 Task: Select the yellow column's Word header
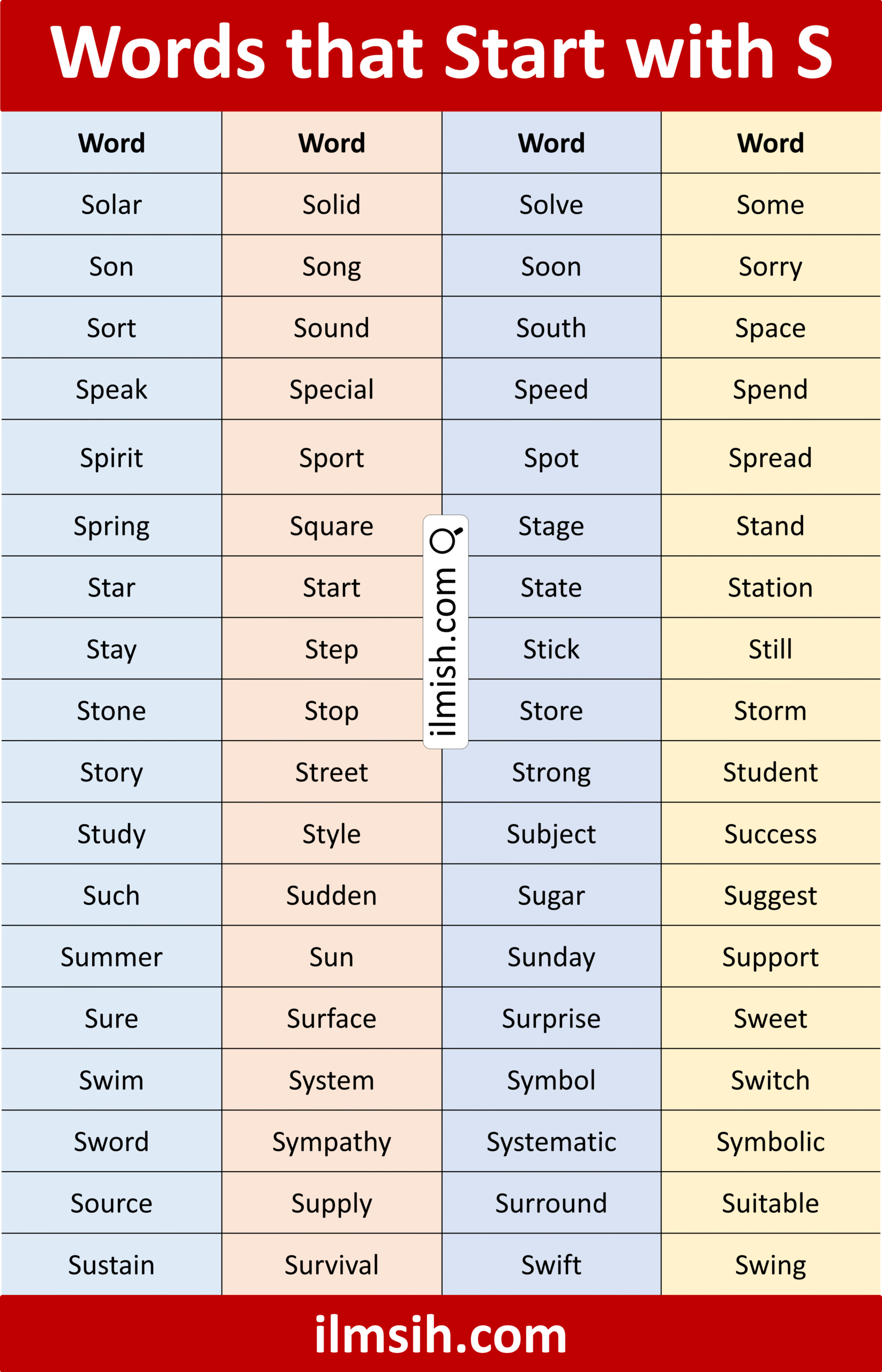tap(771, 143)
